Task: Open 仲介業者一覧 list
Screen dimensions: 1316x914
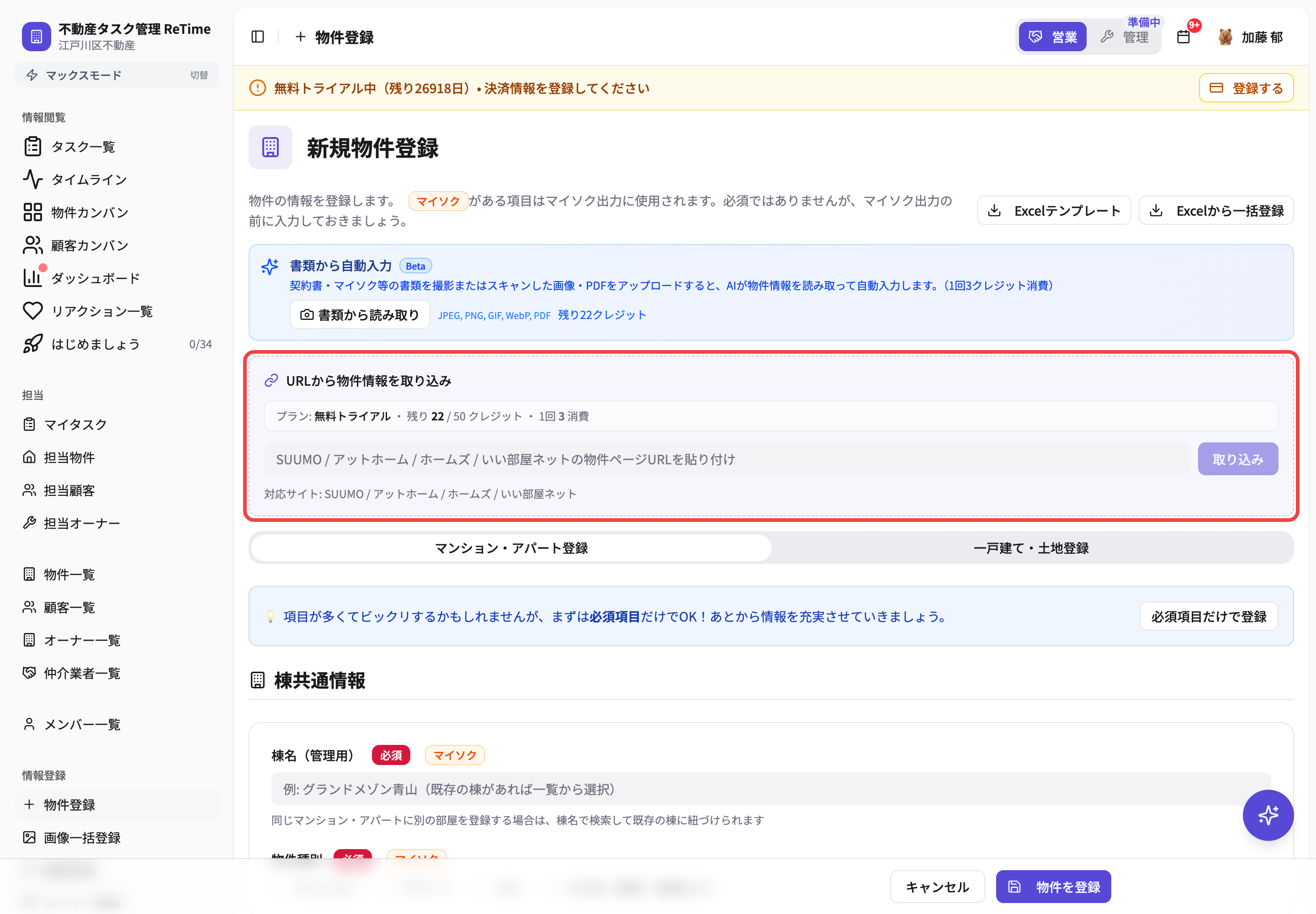Action: 117,673
